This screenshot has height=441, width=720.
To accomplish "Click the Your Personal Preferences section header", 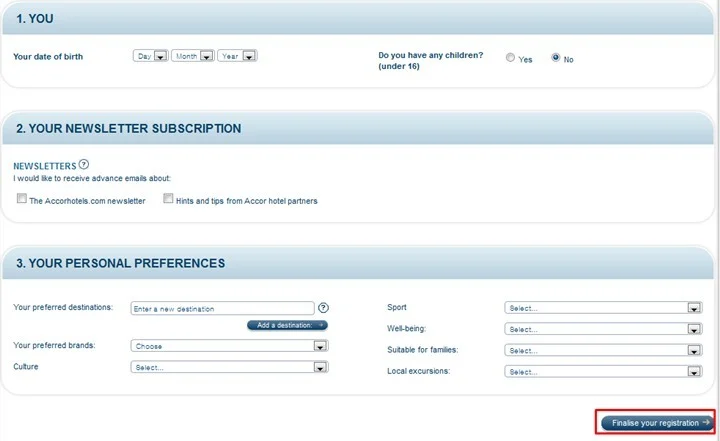I will (x=120, y=263).
